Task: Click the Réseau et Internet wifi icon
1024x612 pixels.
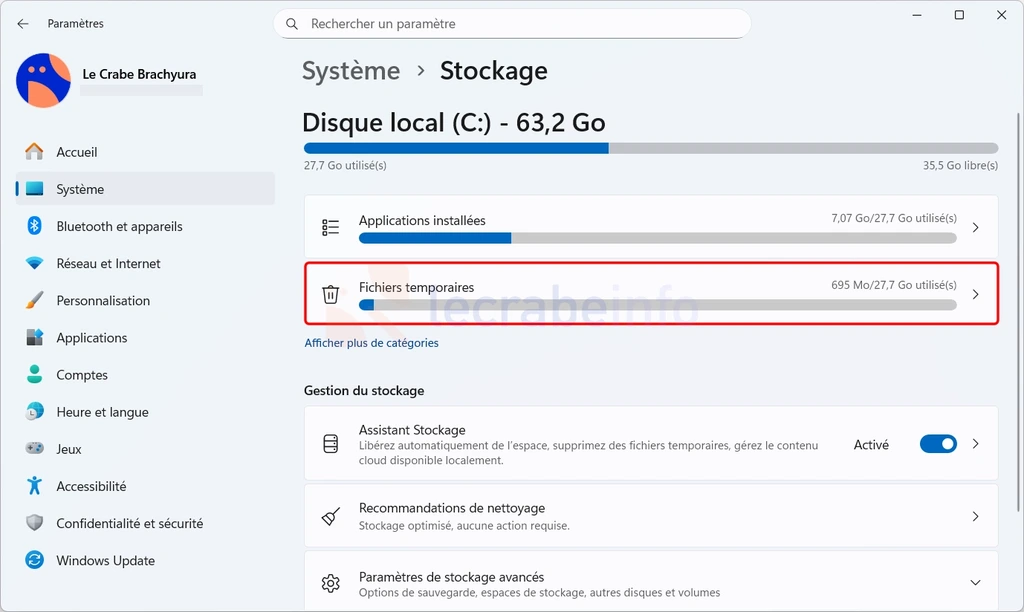Action: pyautogui.click(x=34, y=263)
